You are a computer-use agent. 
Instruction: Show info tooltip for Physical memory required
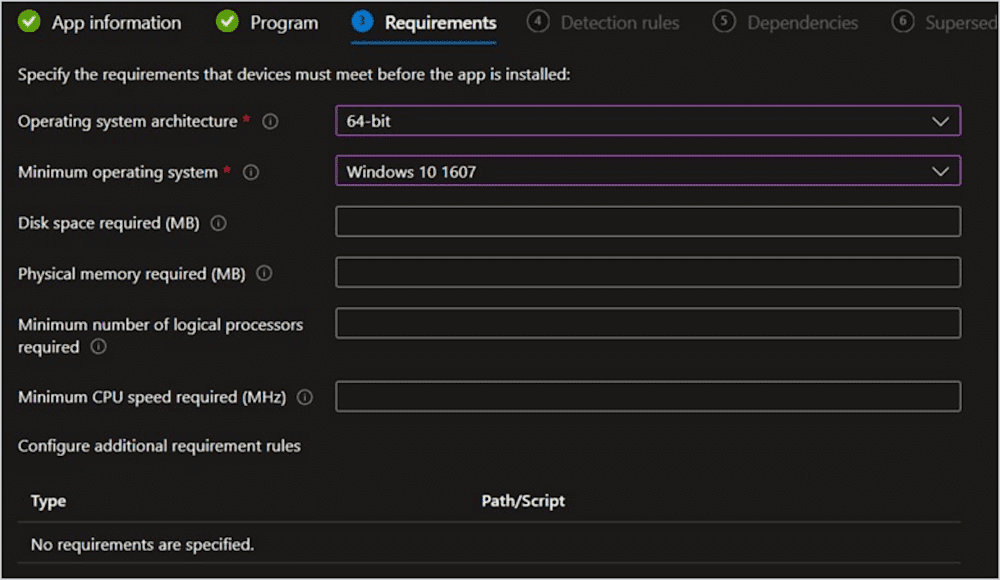[x=264, y=274]
